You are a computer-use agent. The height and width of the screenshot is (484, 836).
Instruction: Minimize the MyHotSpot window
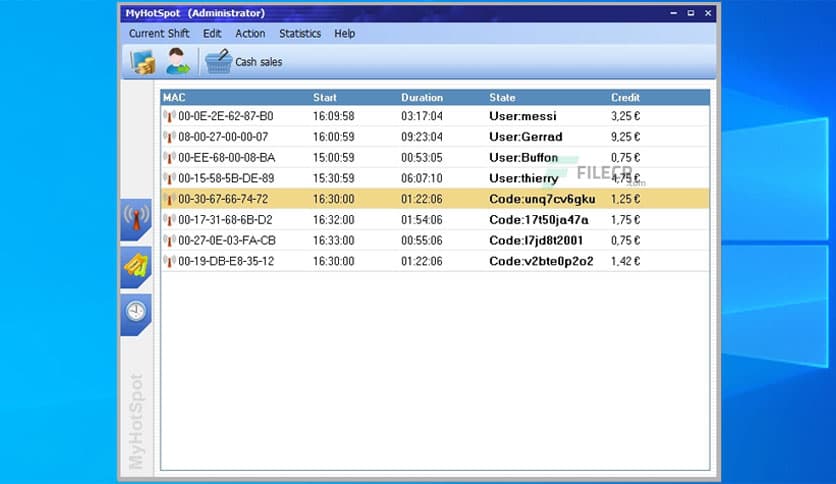674,13
